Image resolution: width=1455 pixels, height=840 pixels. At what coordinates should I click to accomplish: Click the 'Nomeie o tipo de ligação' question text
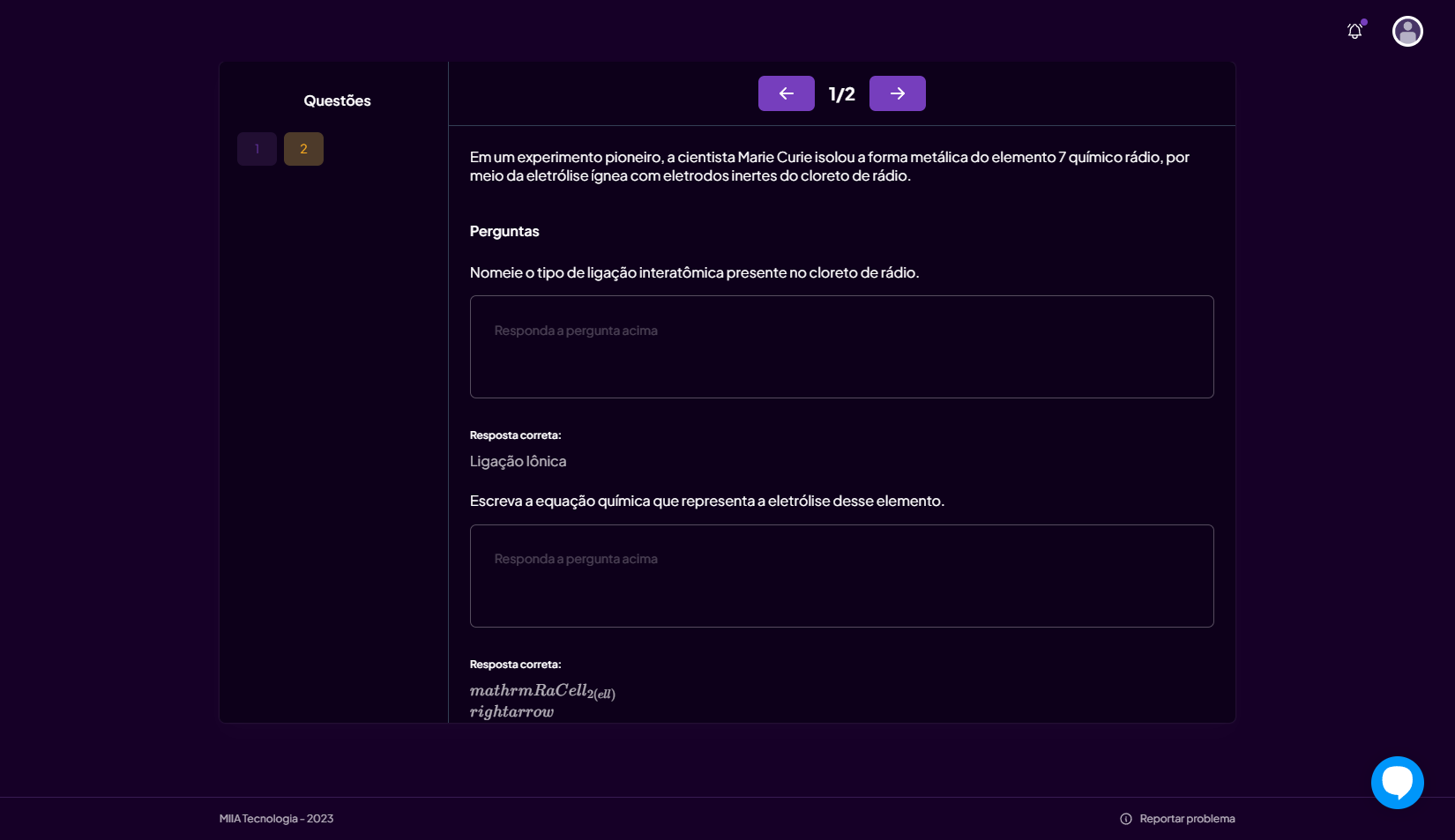(694, 272)
